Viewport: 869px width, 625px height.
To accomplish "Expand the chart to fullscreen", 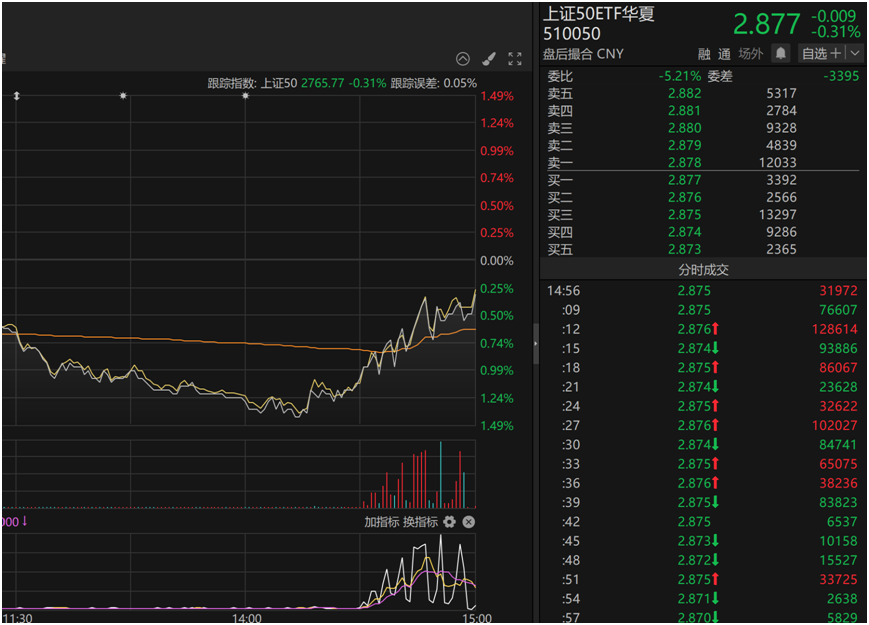I will 515,59.
